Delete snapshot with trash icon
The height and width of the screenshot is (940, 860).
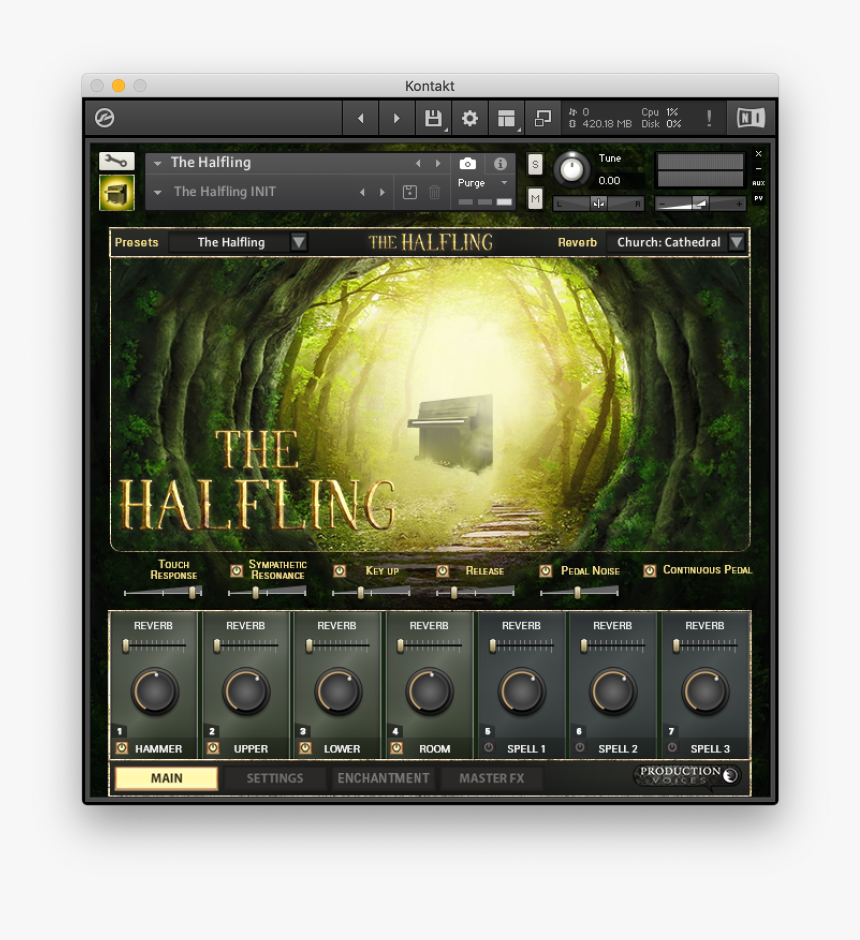pos(434,192)
